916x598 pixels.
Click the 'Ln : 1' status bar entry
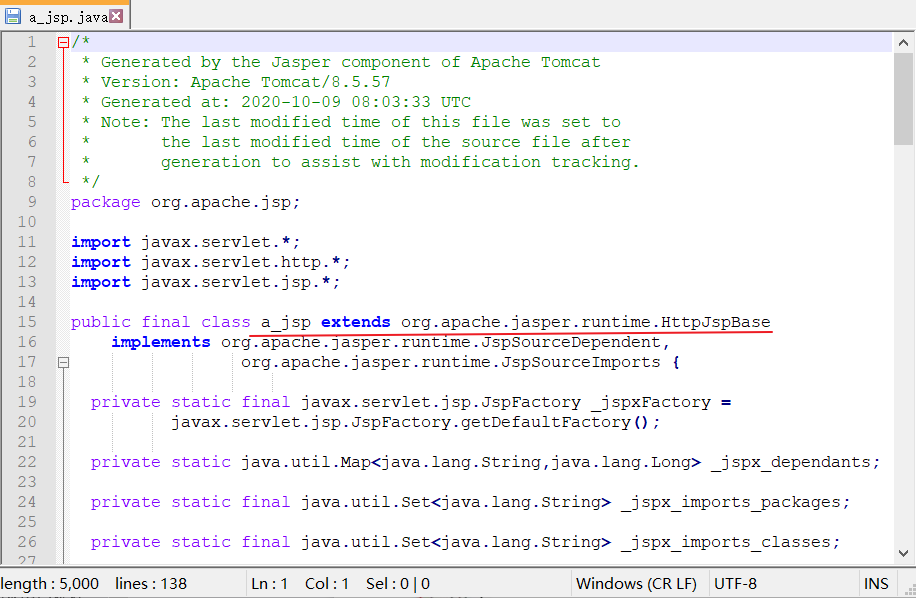coord(269,583)
